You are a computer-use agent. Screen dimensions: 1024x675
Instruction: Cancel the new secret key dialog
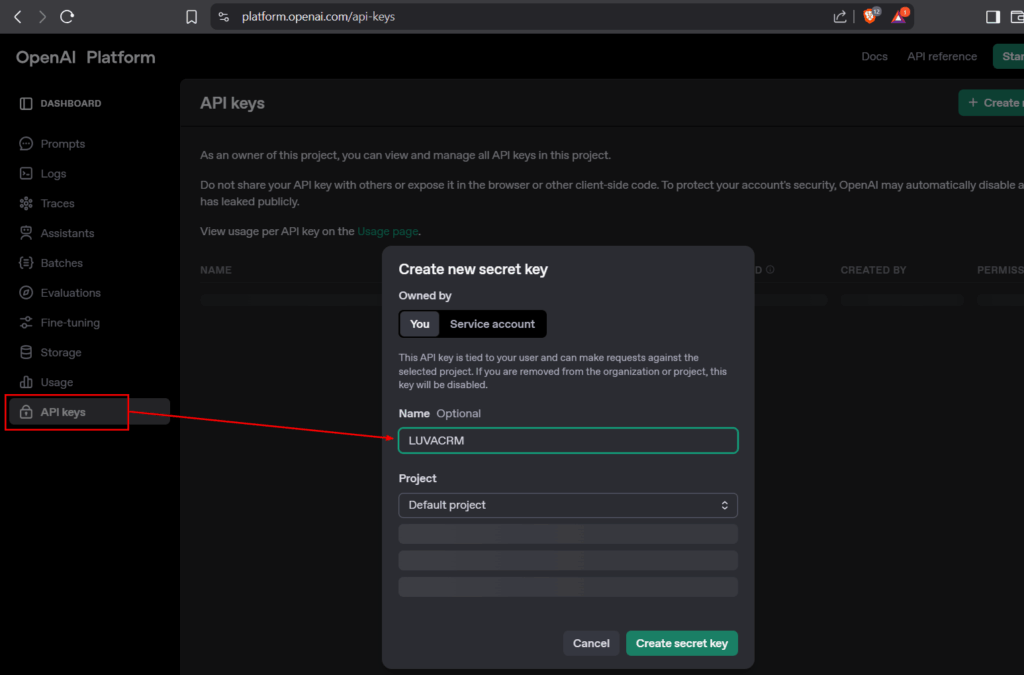(x=591, y=643)
